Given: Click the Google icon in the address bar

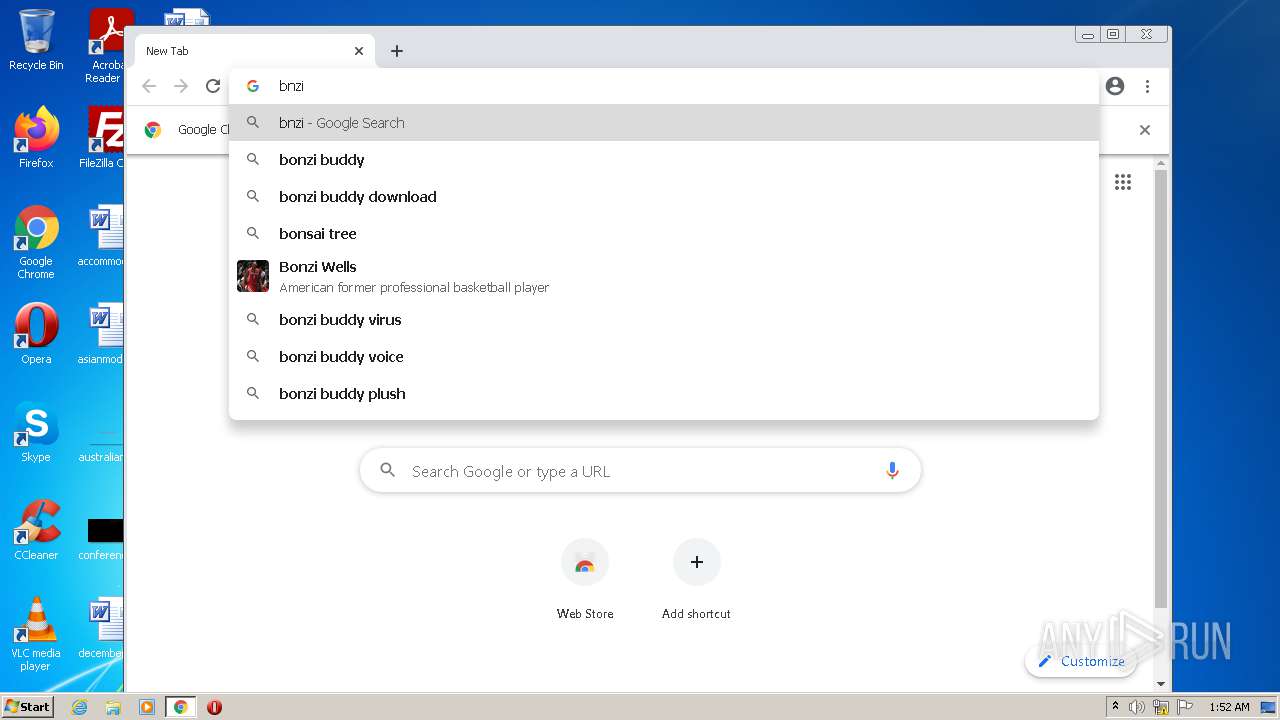Looking at the screenshot, I should [253, 86].
